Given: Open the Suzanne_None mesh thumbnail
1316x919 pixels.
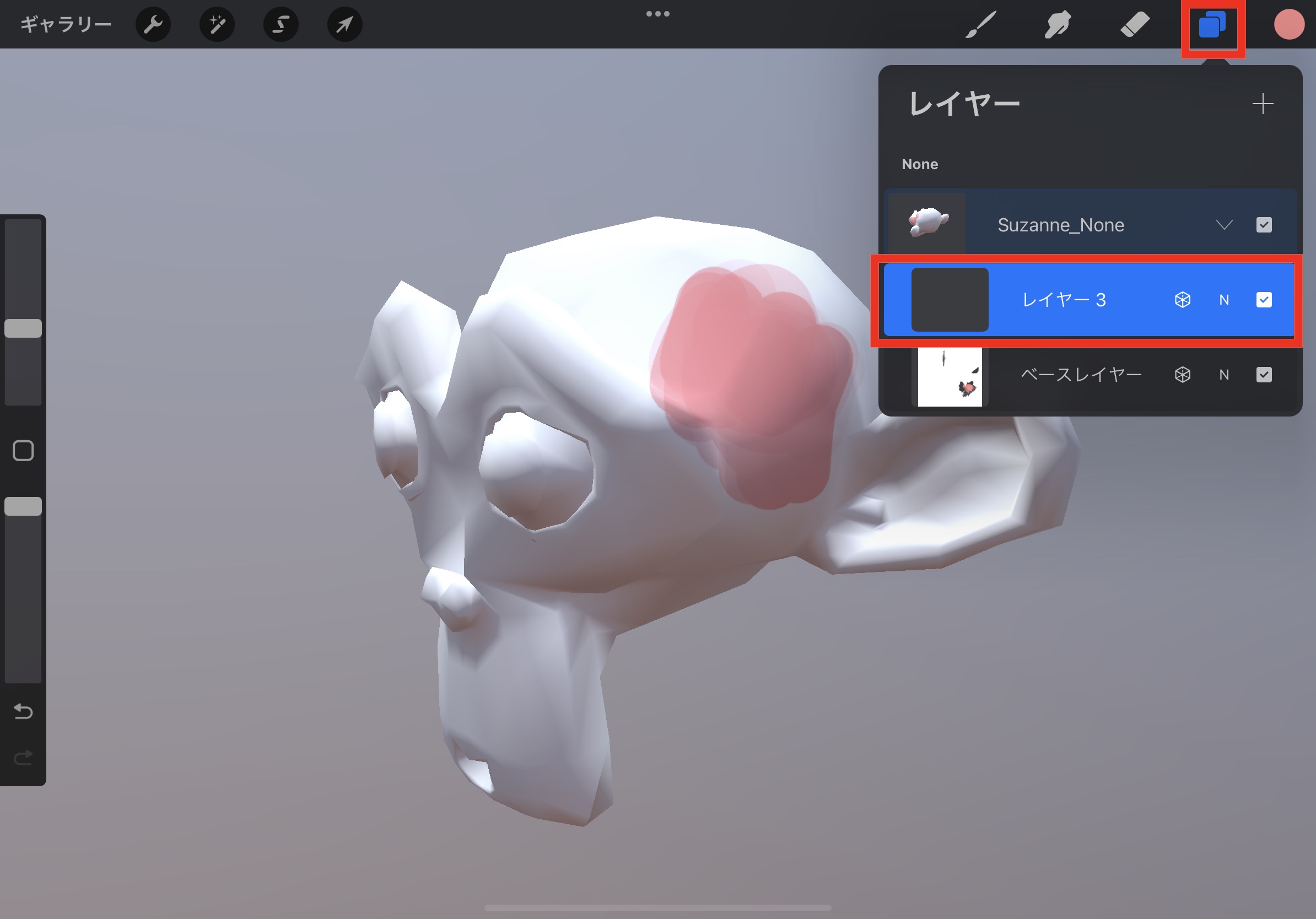Looking at the screenshot, I should tap(928, 224).
